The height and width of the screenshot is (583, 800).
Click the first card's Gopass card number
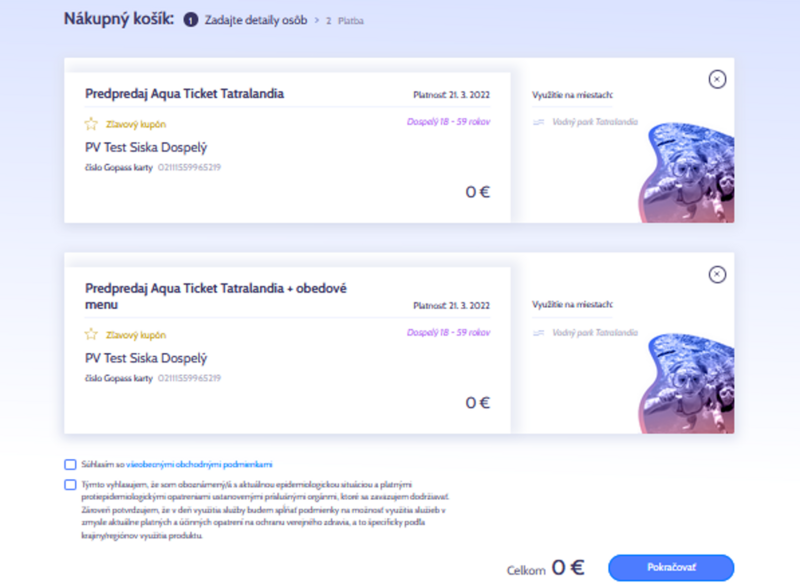tap(189, 167)
